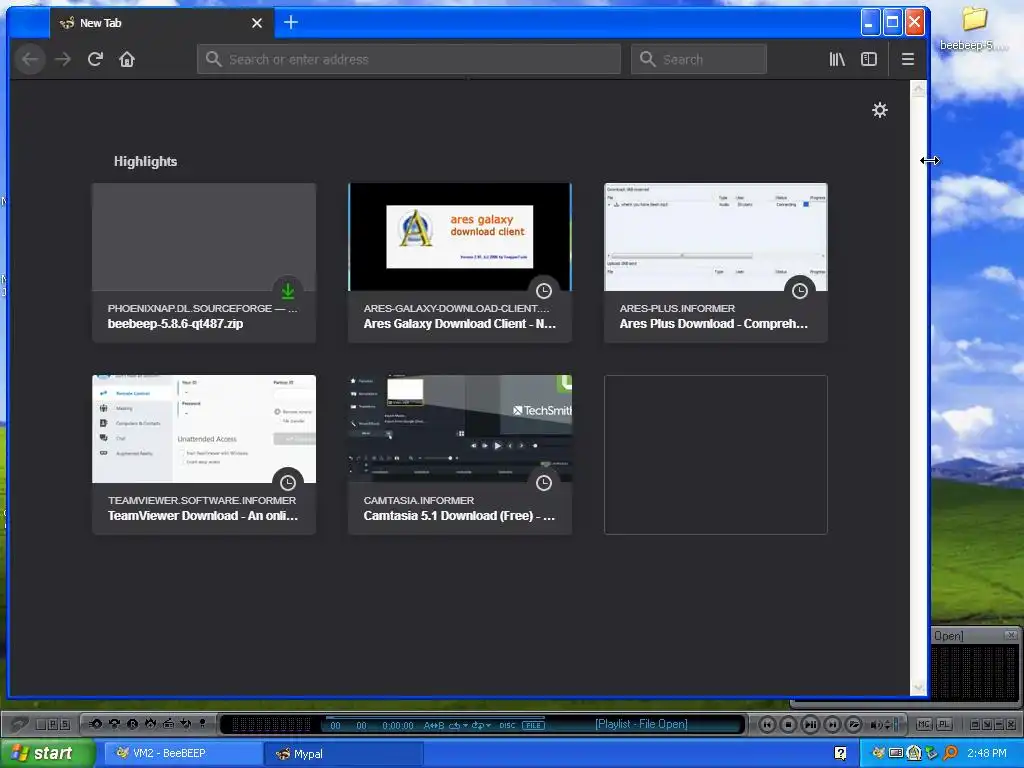Click the P button in player
The height and width of the screenshot is (768, 1024).
click(53, 725)
